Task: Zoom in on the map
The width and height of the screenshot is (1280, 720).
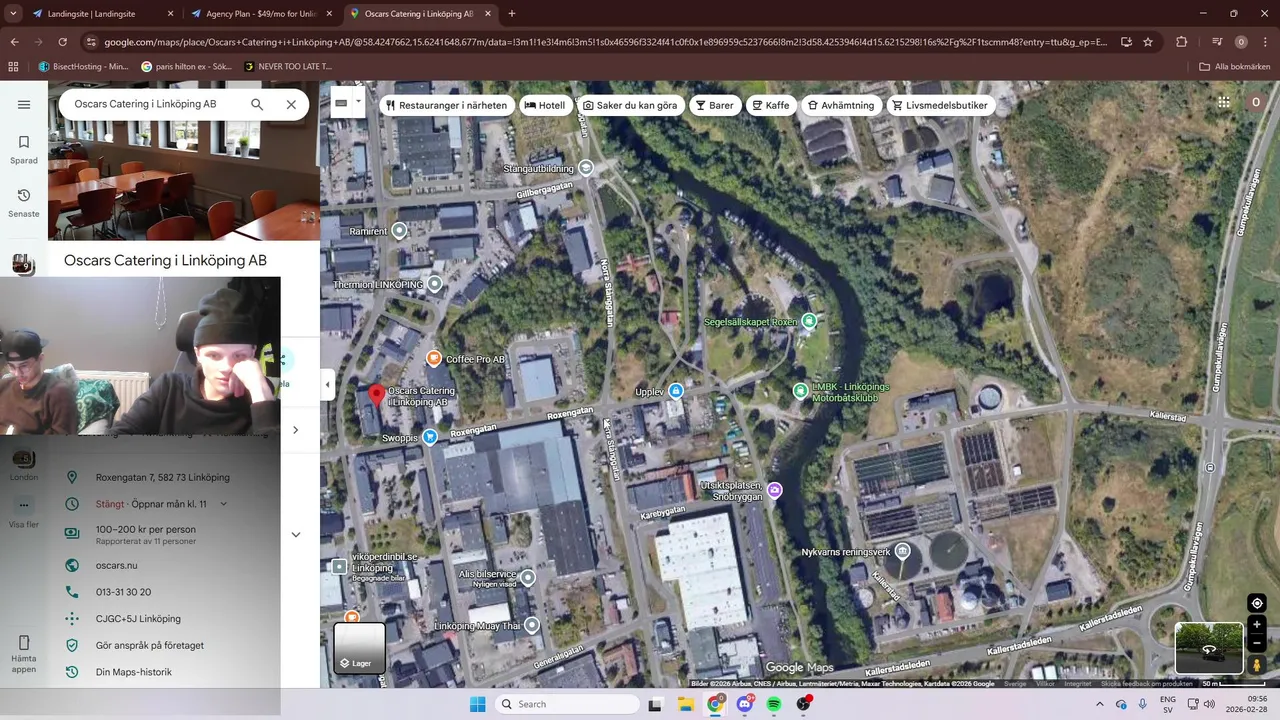Action: pyautogui.click(x=1257, y=624)
